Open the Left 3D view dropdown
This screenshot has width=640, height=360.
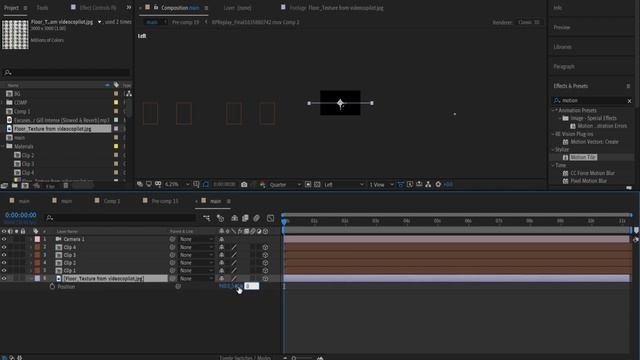click(x=344, y=184)
